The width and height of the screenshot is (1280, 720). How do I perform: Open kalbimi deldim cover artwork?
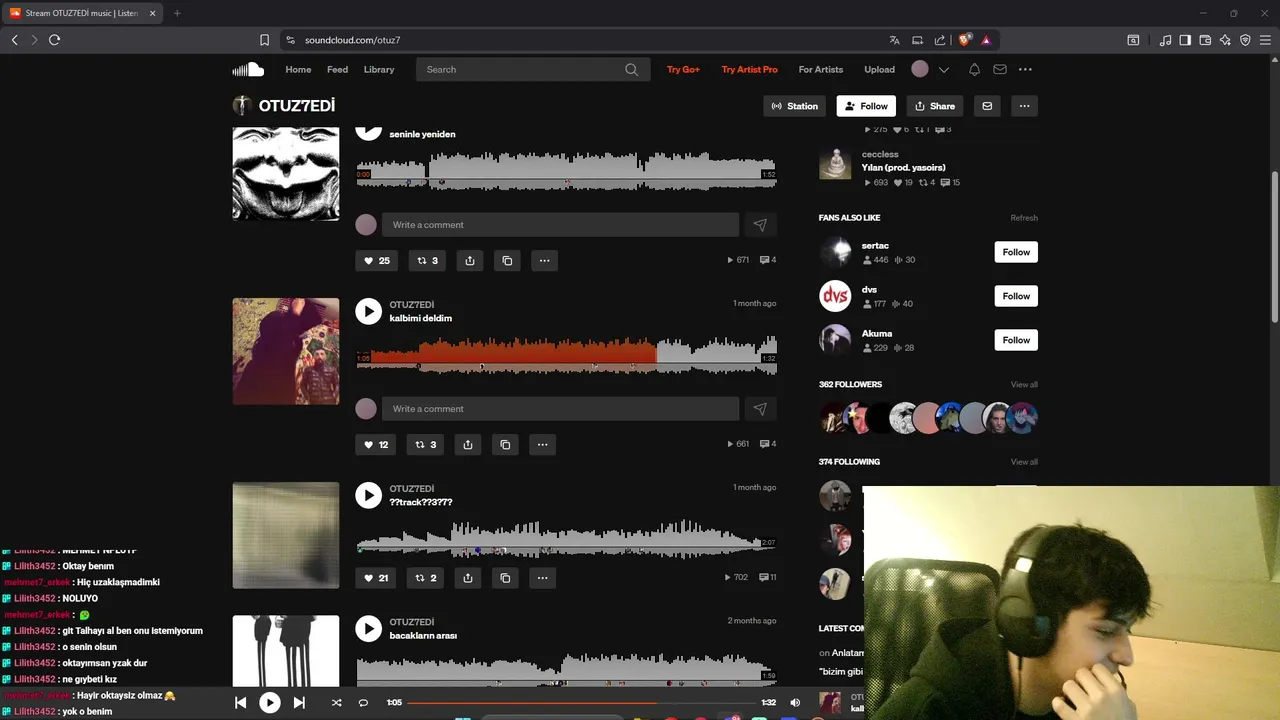286,351
